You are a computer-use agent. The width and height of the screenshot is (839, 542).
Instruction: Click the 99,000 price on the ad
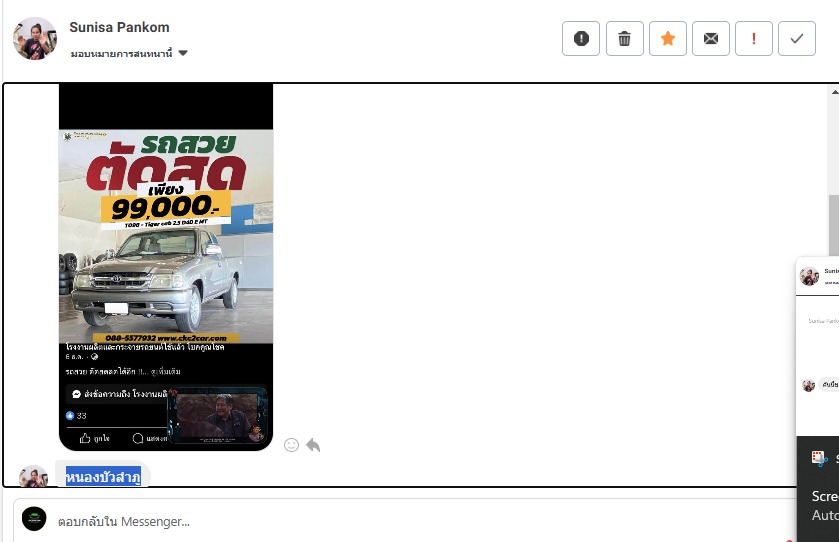coord(165,208)
